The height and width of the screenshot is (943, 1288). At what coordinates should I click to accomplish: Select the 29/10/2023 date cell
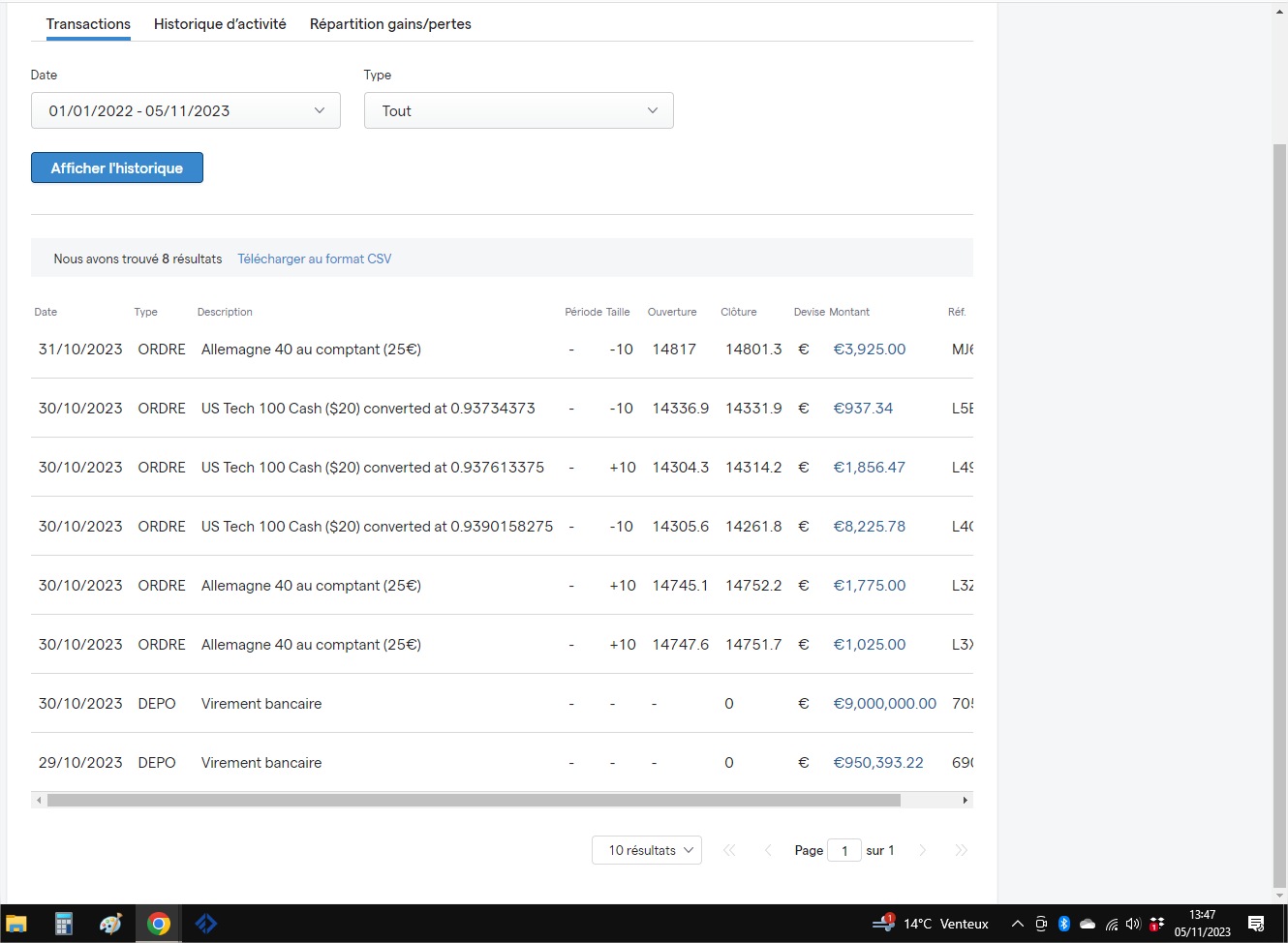(80, 763)
